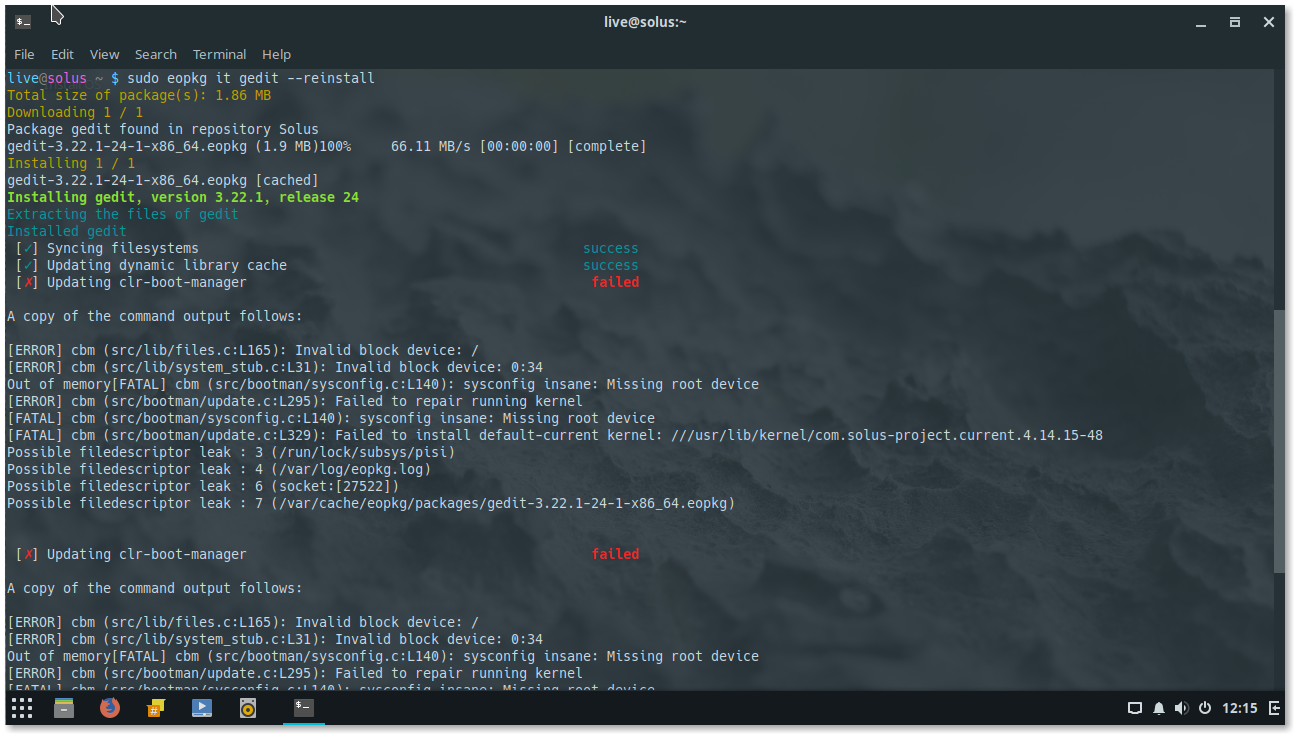
Task: Open the Rhythmbox music icon in the taskbar
Action: [248, 708]
